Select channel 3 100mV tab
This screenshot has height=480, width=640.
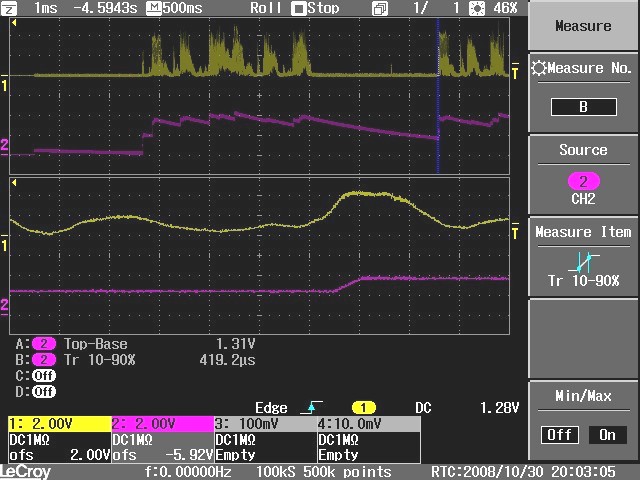(266, 424)
